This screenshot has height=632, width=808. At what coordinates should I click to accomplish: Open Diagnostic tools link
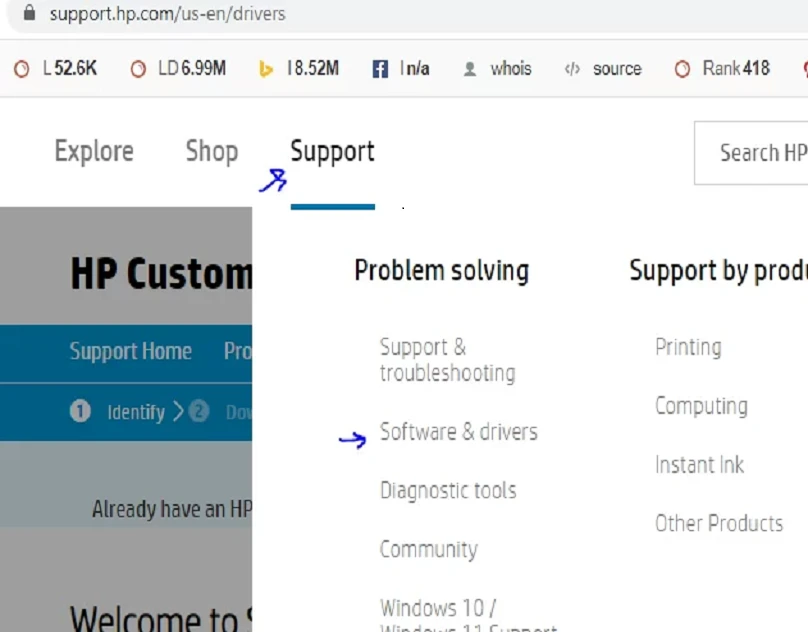pos(448,491)
